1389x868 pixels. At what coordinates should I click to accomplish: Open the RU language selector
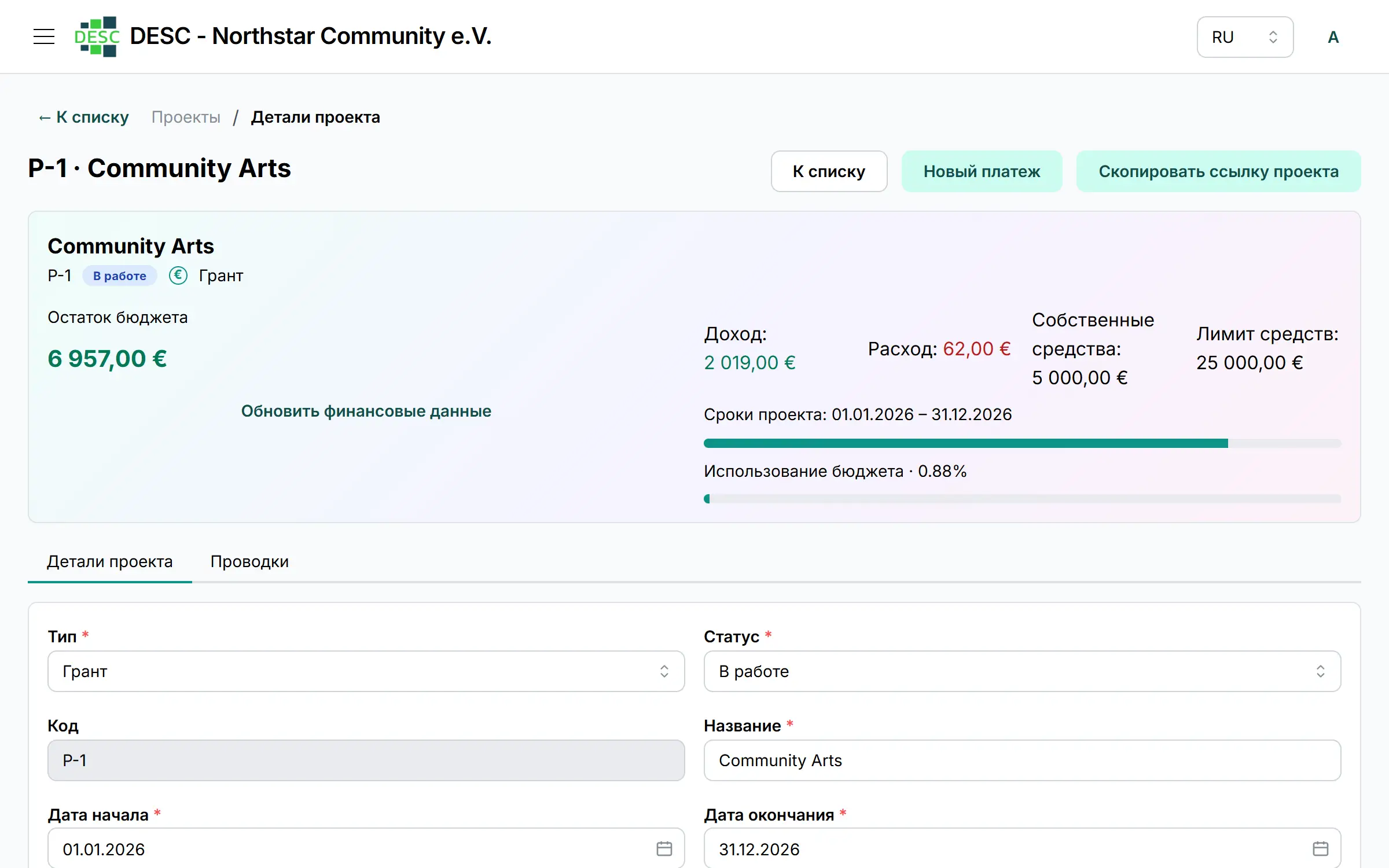(x=1245, y=37)
